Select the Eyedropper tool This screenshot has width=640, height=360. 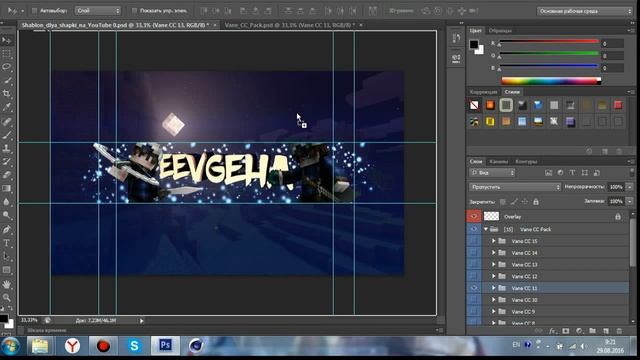[x=7, y=107]
